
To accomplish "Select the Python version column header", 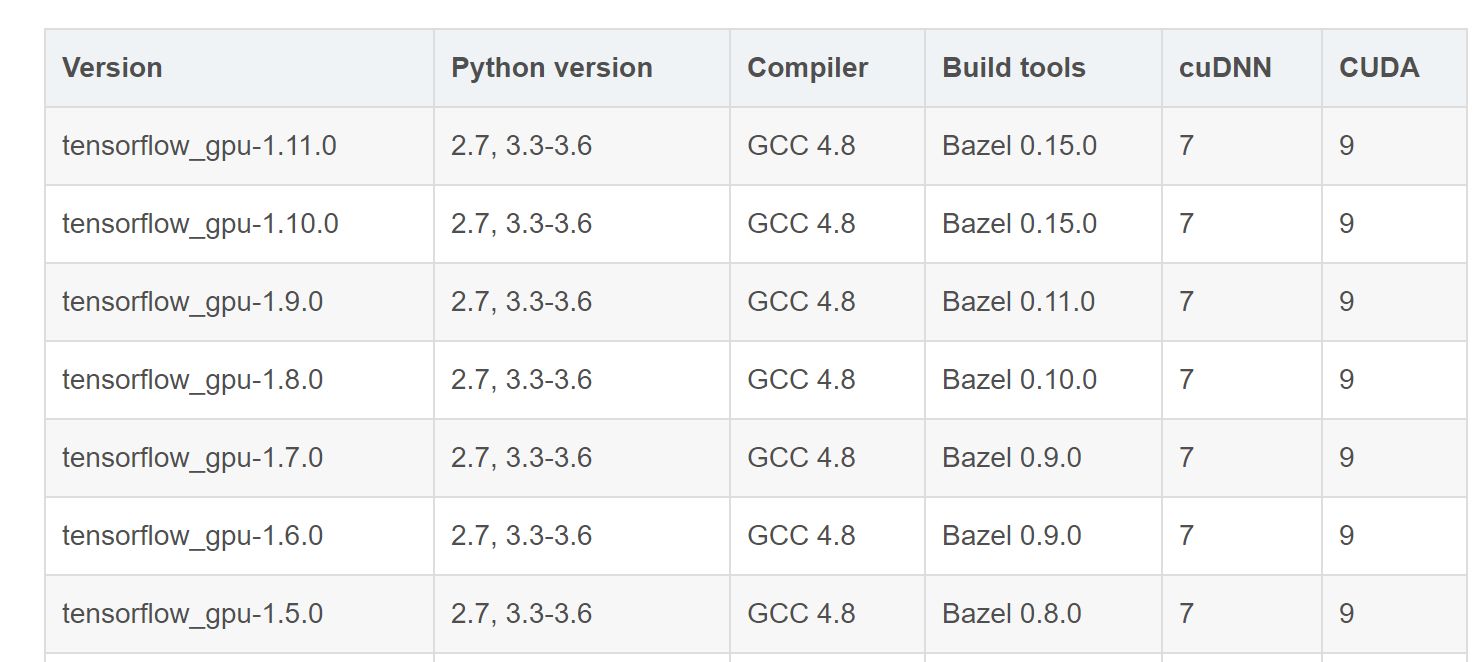I will (582, 68).
